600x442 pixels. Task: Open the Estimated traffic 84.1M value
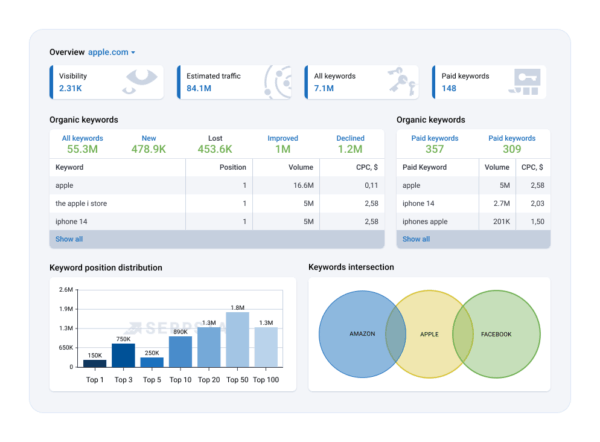(x=199, y=88)
